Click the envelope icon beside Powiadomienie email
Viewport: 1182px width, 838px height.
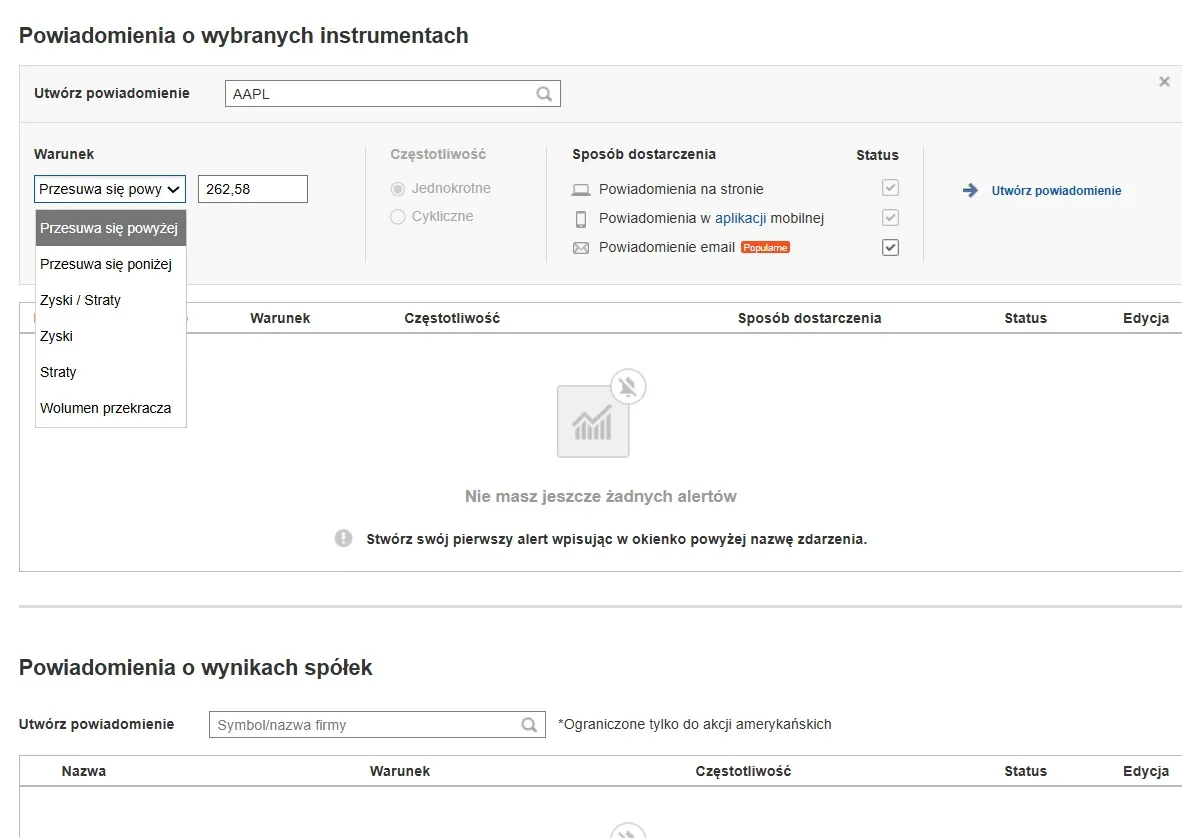pos(581,247)
